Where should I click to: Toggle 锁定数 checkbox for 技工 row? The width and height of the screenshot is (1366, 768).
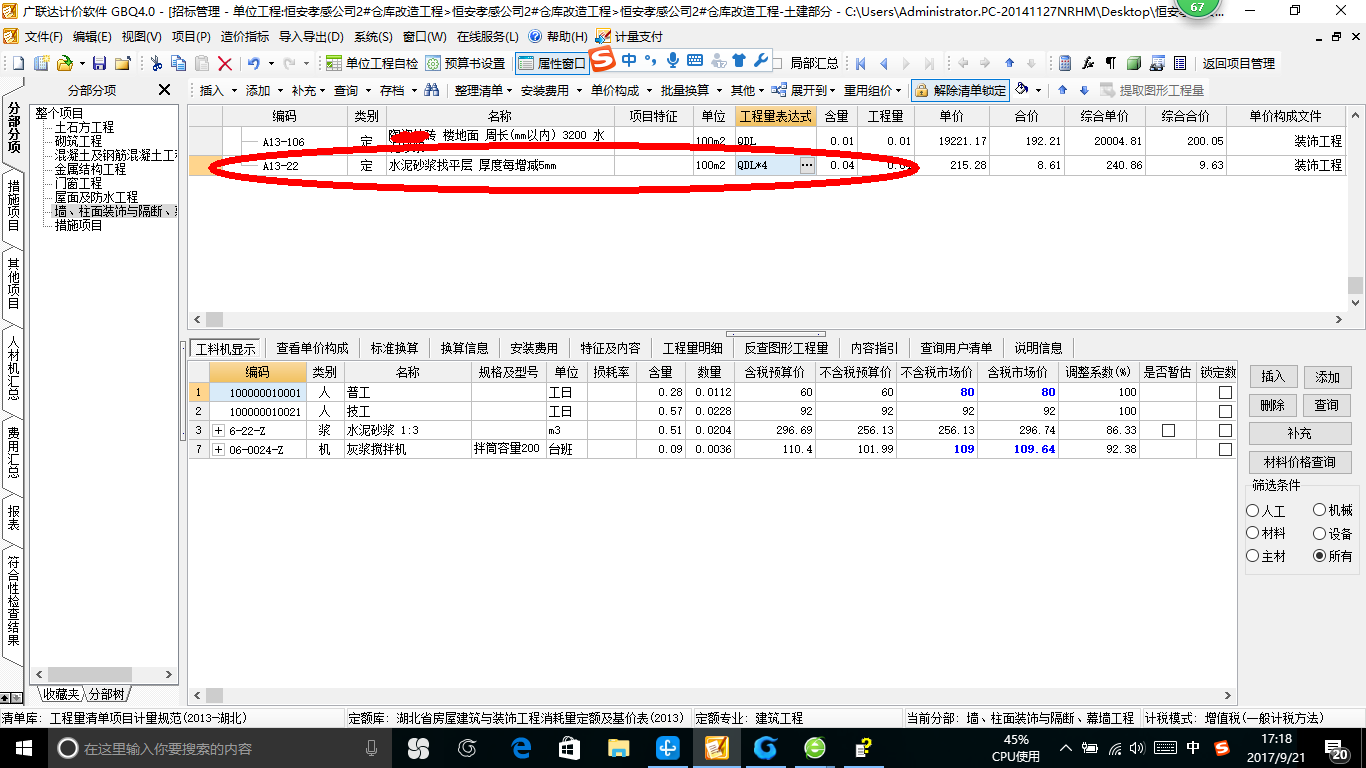1225,411
